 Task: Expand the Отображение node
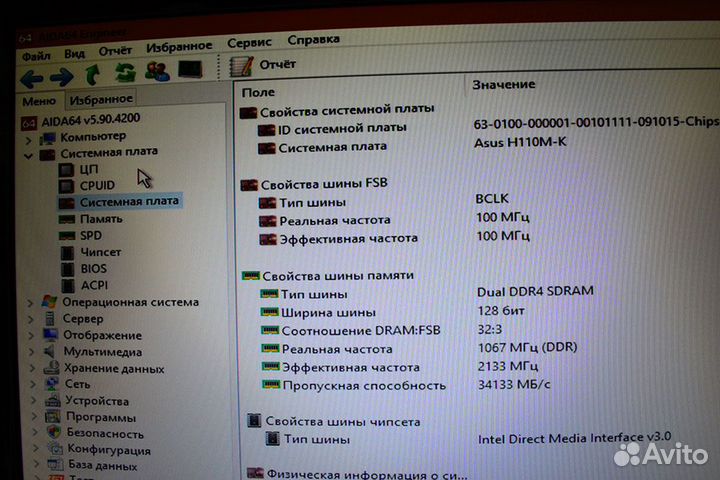point(31,336)
